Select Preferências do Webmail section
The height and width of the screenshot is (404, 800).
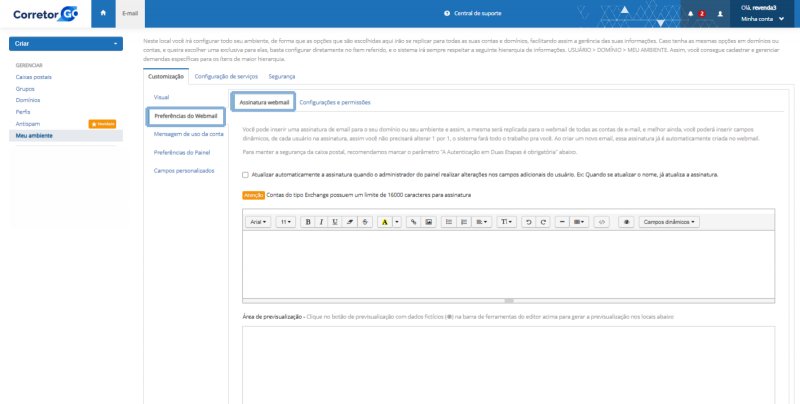[186, 116]
